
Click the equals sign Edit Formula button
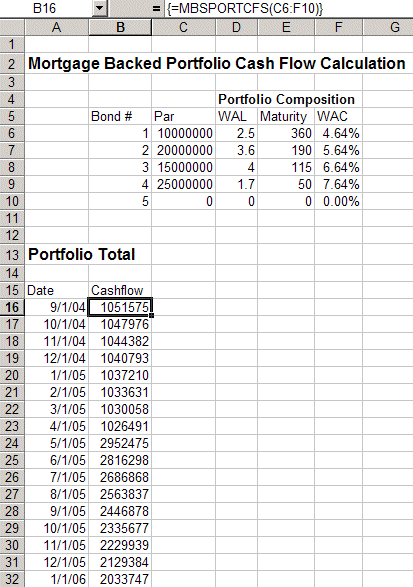(156, 8)
